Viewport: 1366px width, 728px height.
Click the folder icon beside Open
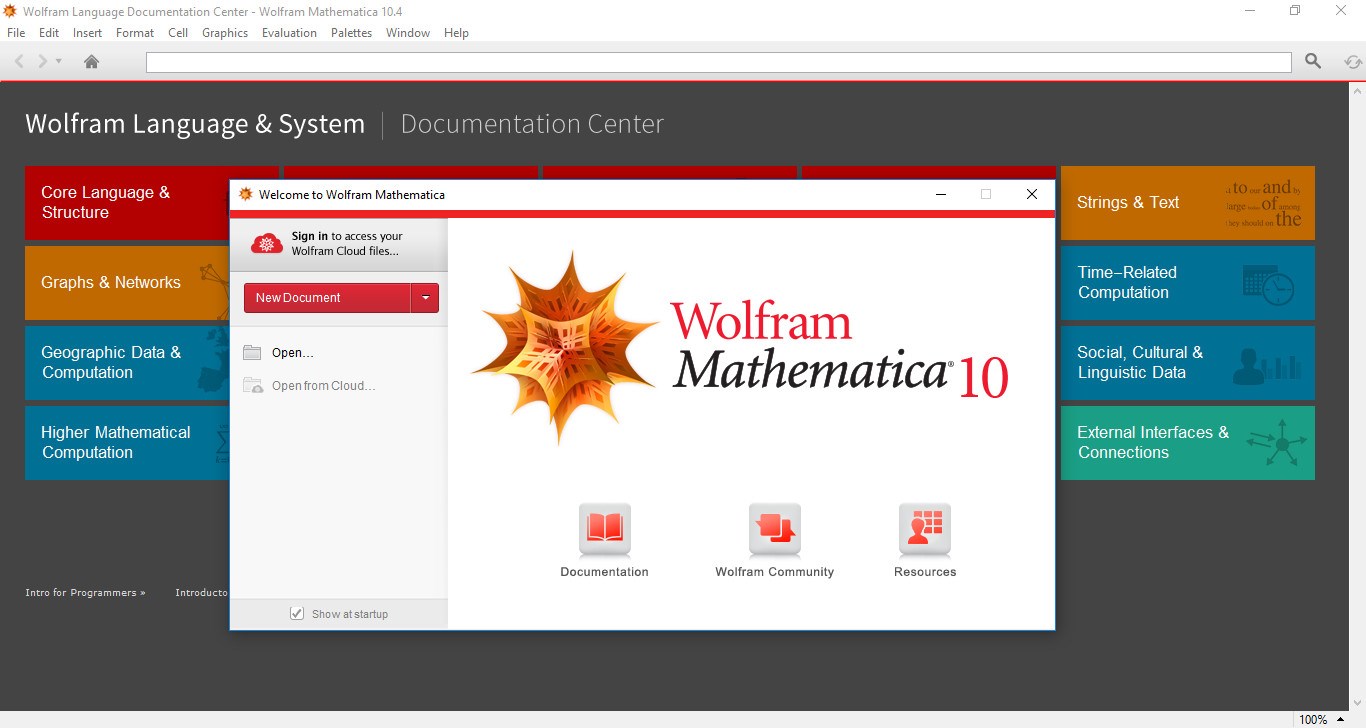tap(253, 353)
